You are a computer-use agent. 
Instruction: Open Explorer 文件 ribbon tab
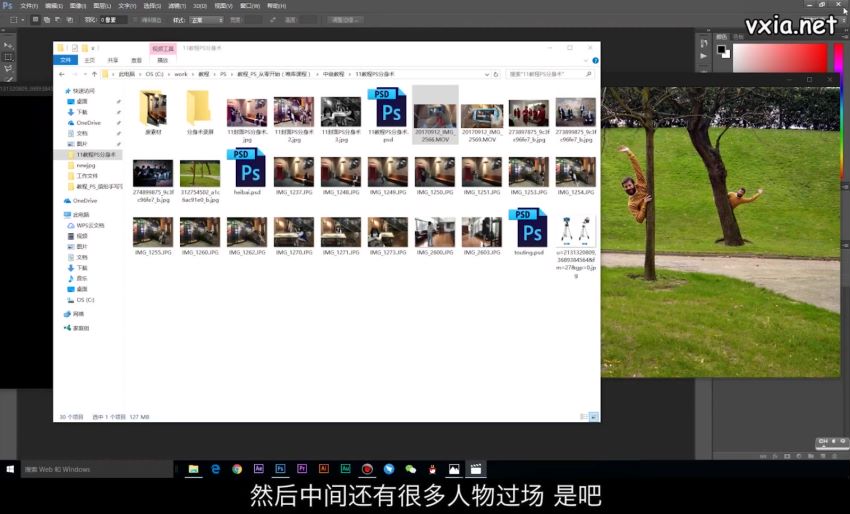[x=66, y=60]
